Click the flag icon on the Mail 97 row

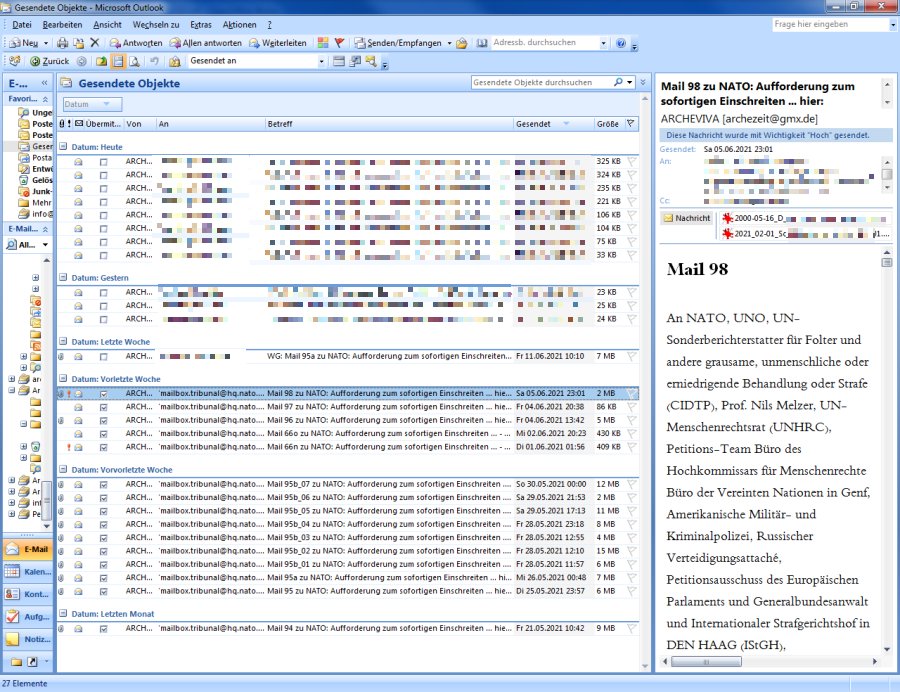(631, 407)
